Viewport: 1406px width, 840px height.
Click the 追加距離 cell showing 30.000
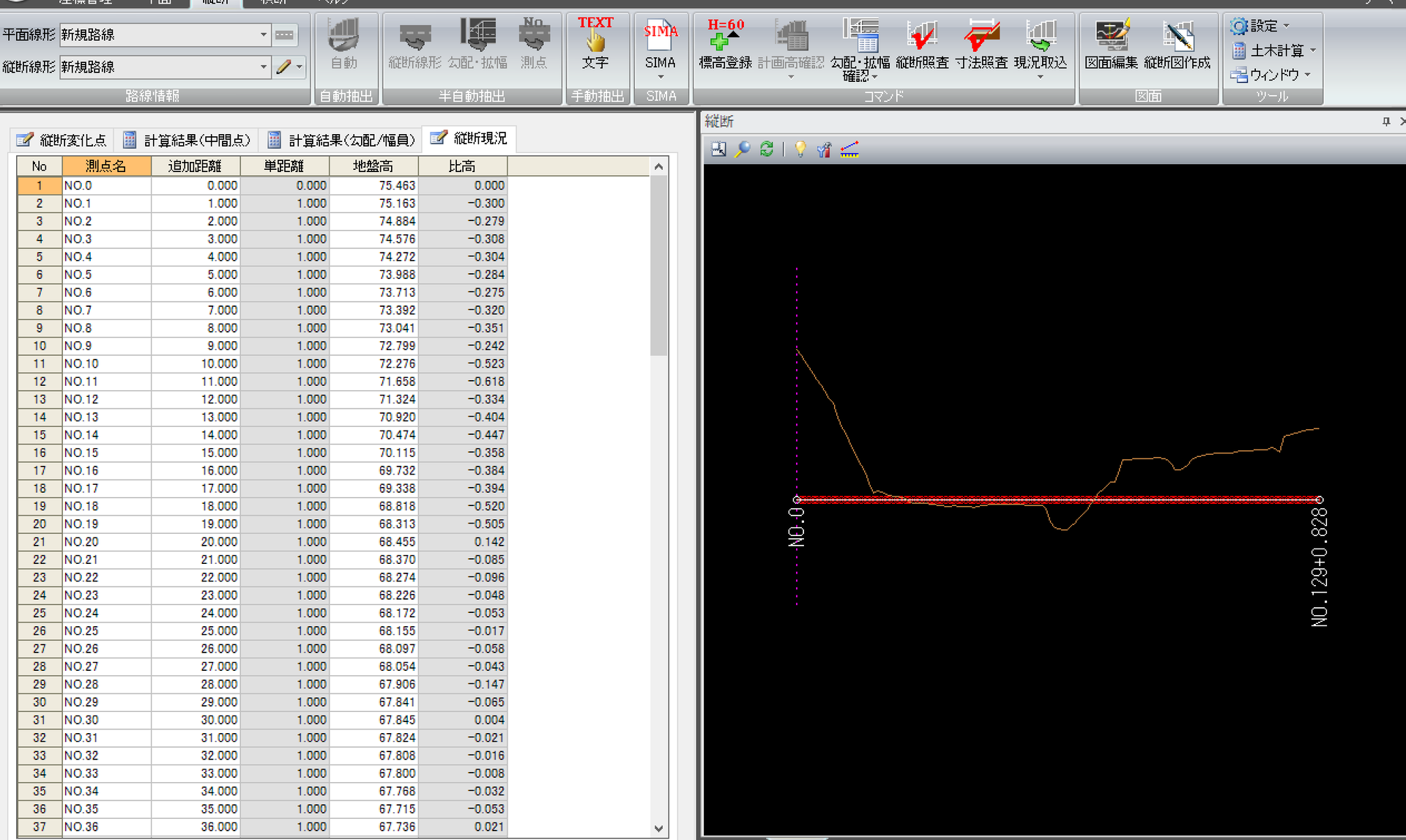coord(196,720)
